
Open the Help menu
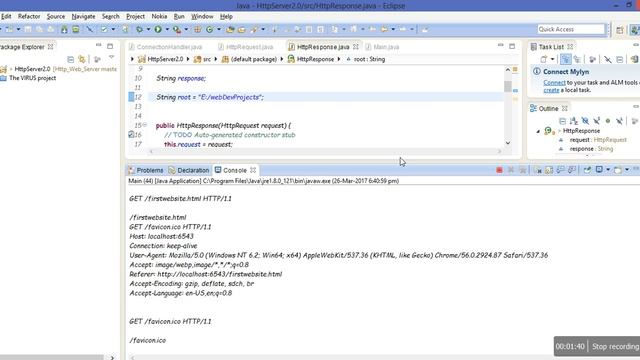(226, 16)
